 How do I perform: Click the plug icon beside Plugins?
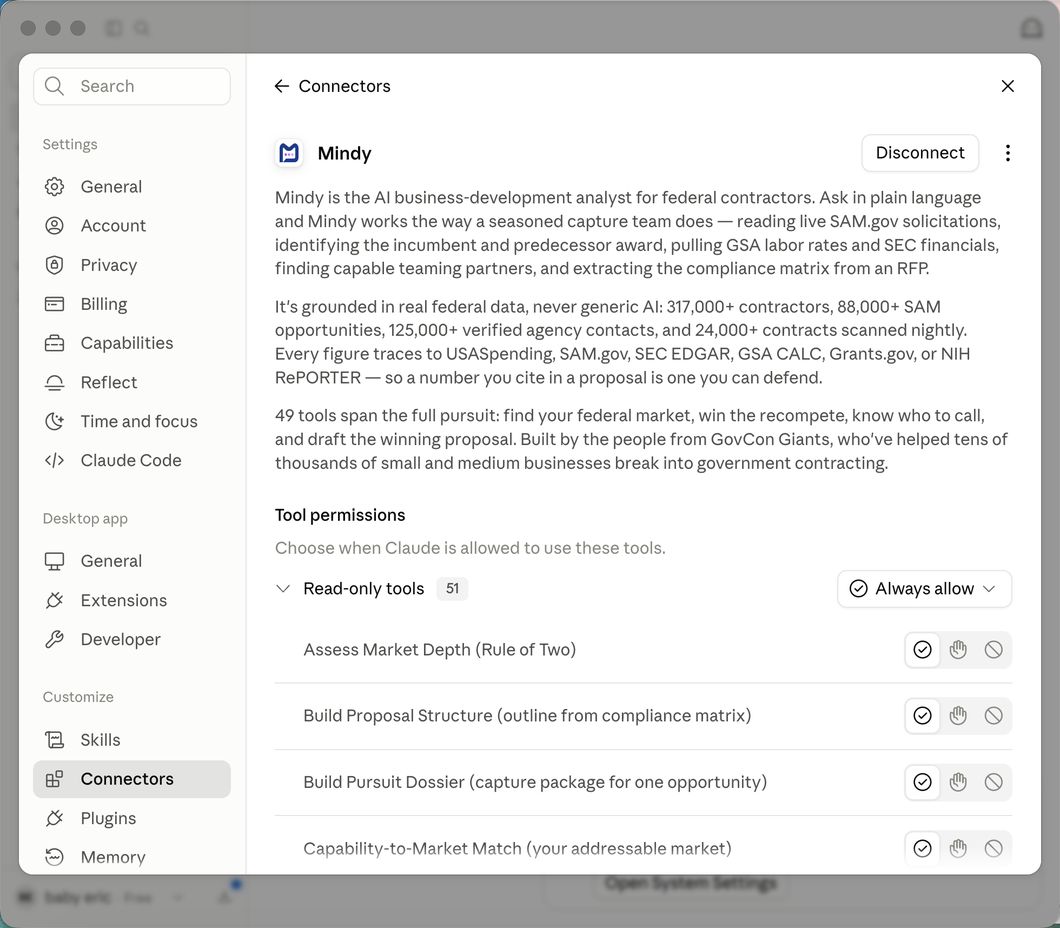pos(54,819)
